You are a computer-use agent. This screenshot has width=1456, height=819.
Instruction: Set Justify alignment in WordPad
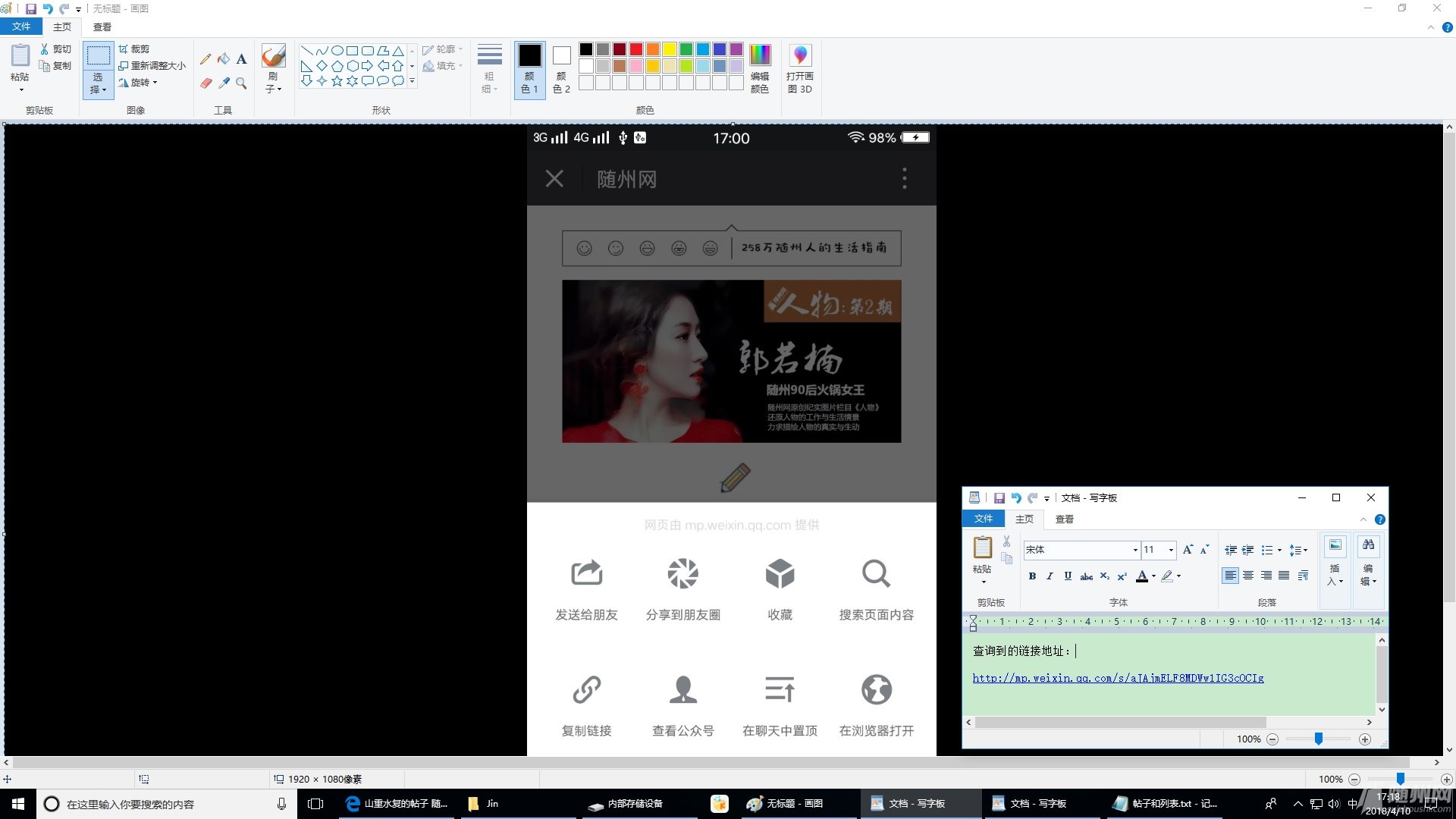point(1284,576)
